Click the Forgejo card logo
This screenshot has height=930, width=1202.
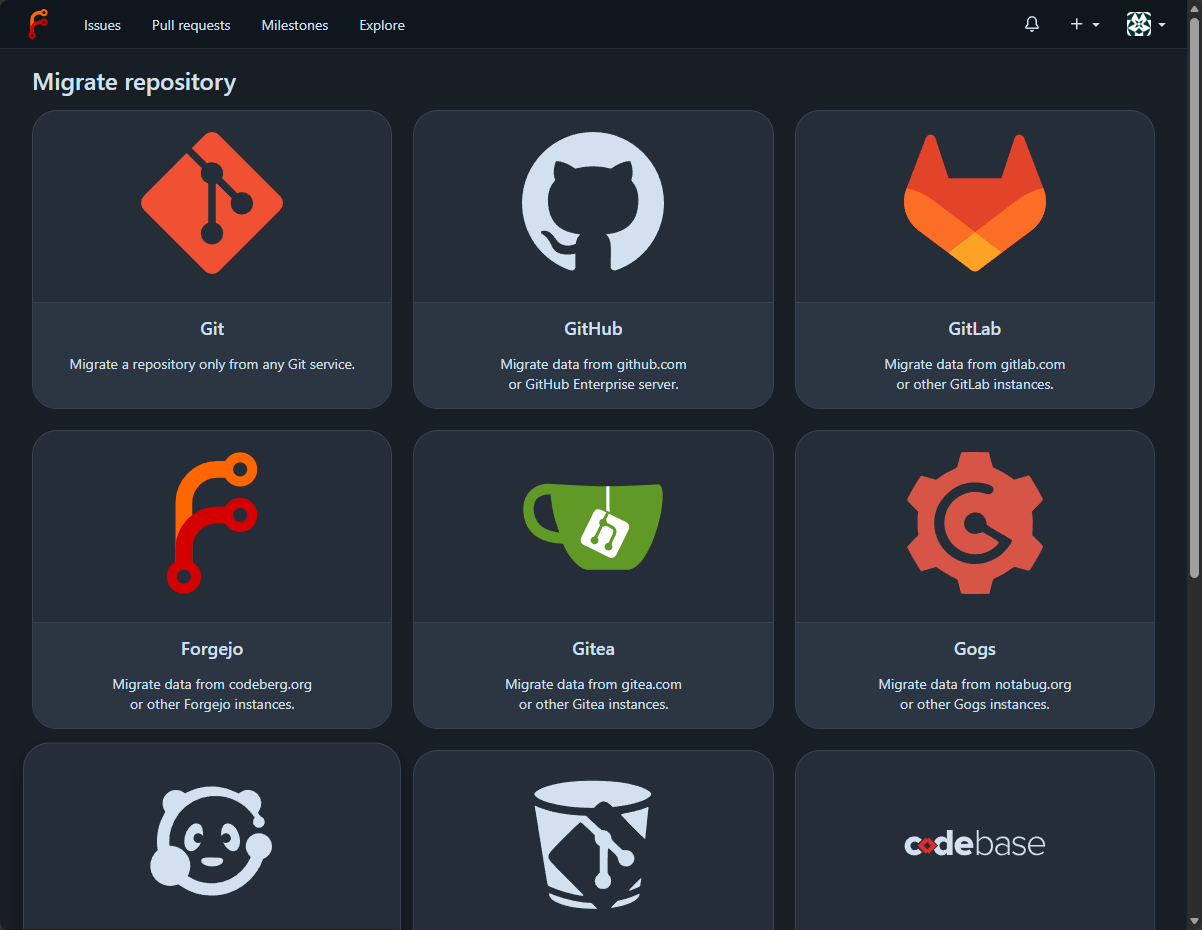(x=212, y=523)
